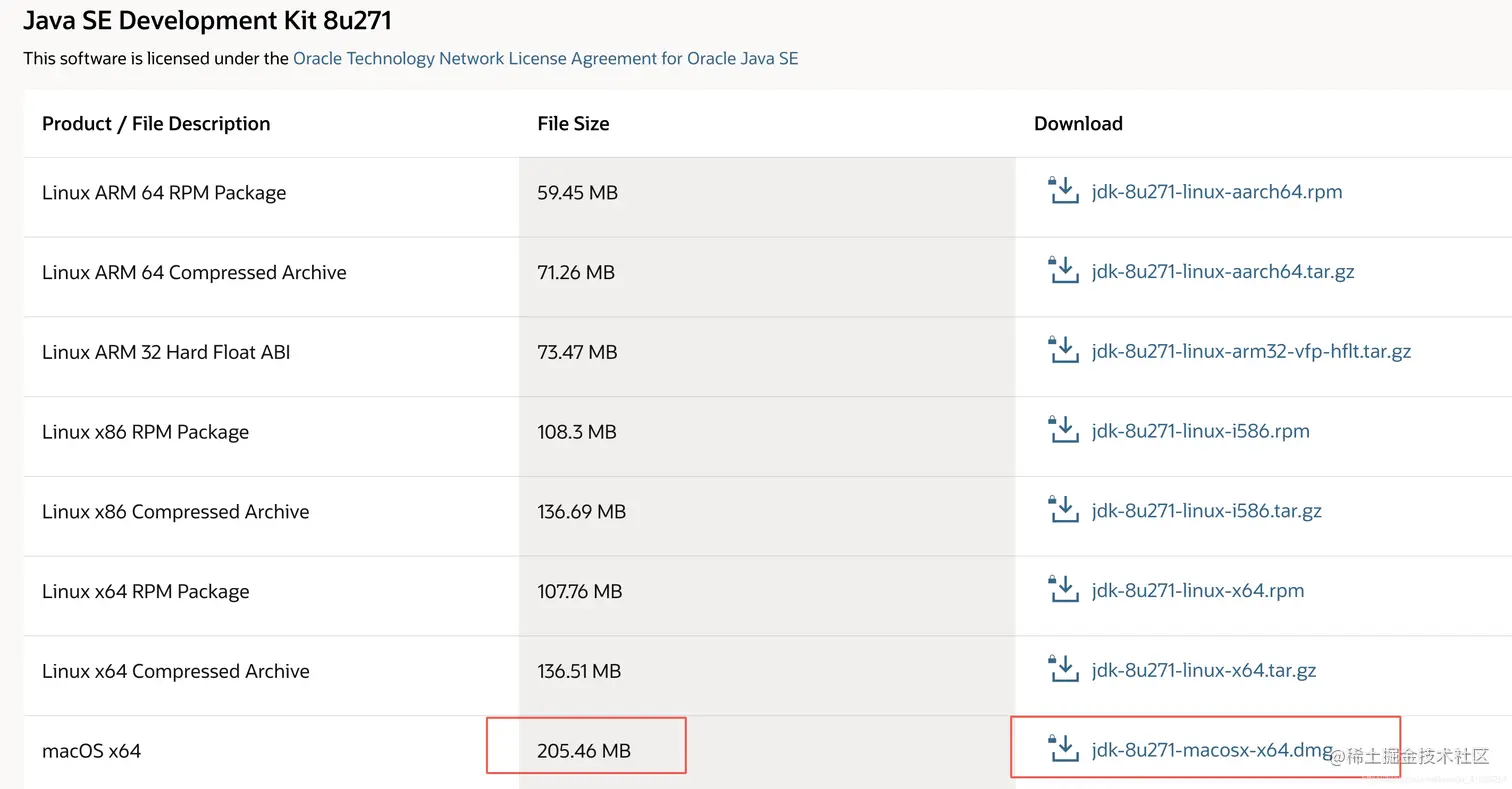The image size is (1512, 789).
Task: Download jdk-8u271-linux-aarch64.rpm file link
Action: coord(1217,192)
